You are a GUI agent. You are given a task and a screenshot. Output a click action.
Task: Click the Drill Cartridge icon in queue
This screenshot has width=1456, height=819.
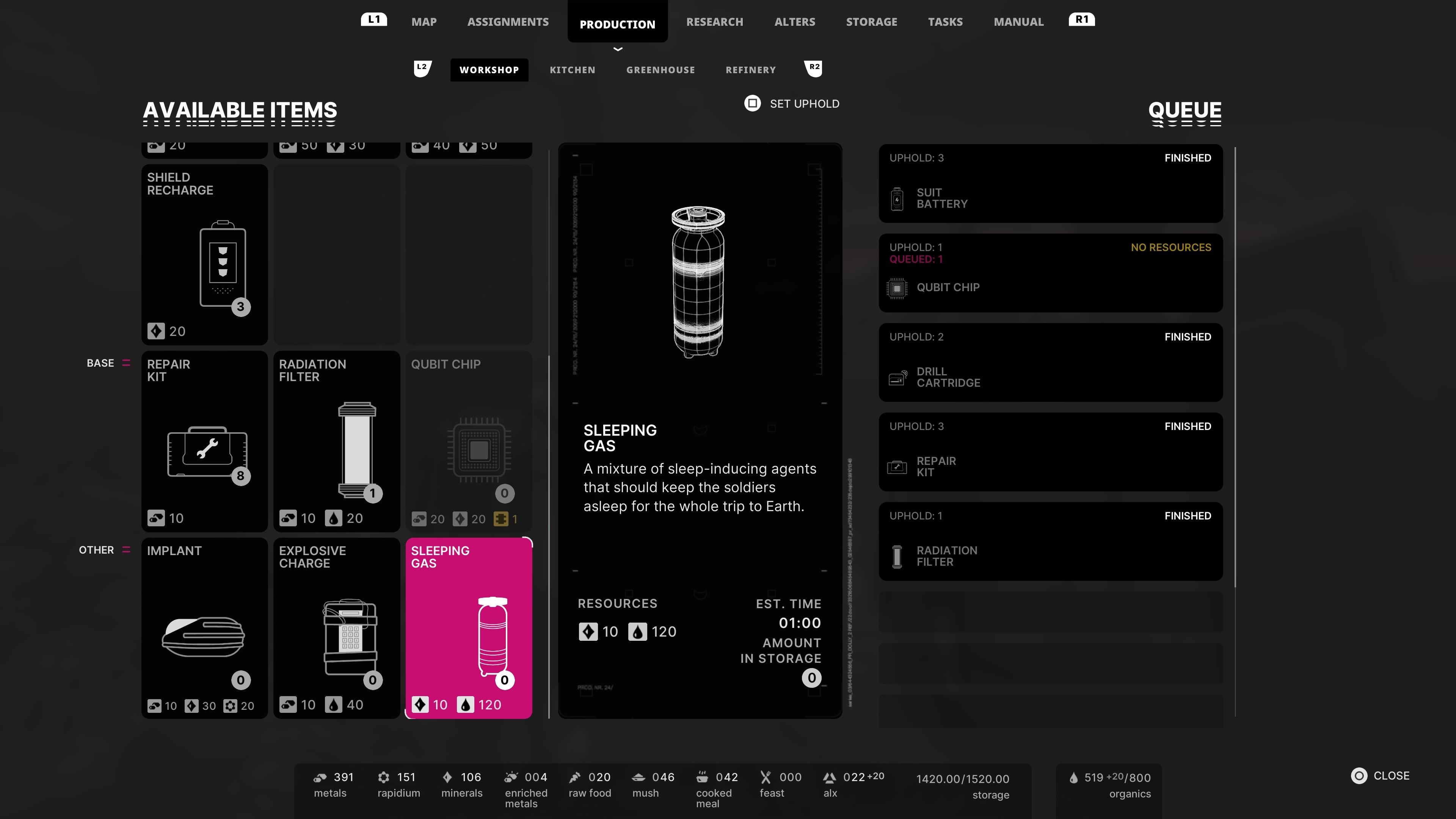[897, 378]
